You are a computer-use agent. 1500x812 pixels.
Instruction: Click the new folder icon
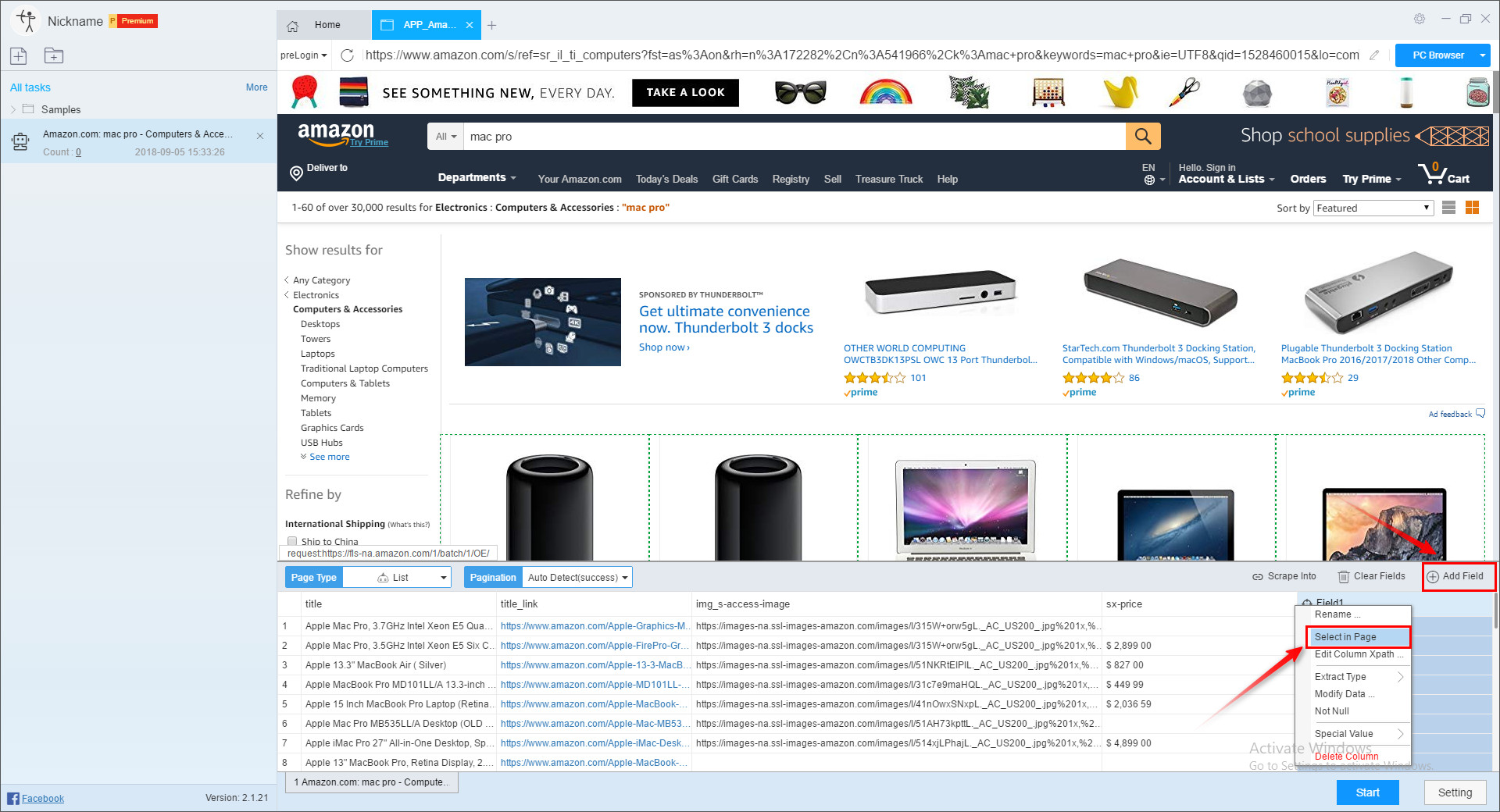[54, 55]
